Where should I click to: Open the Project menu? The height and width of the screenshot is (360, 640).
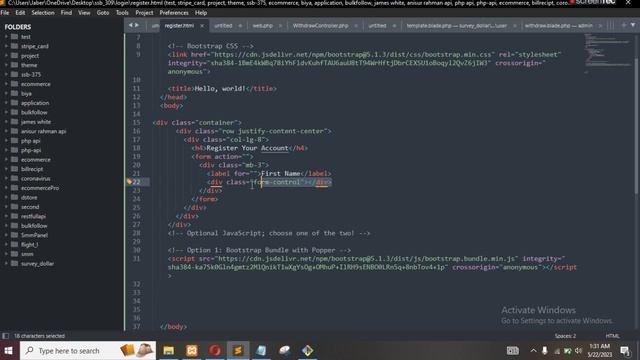[144, 13]
